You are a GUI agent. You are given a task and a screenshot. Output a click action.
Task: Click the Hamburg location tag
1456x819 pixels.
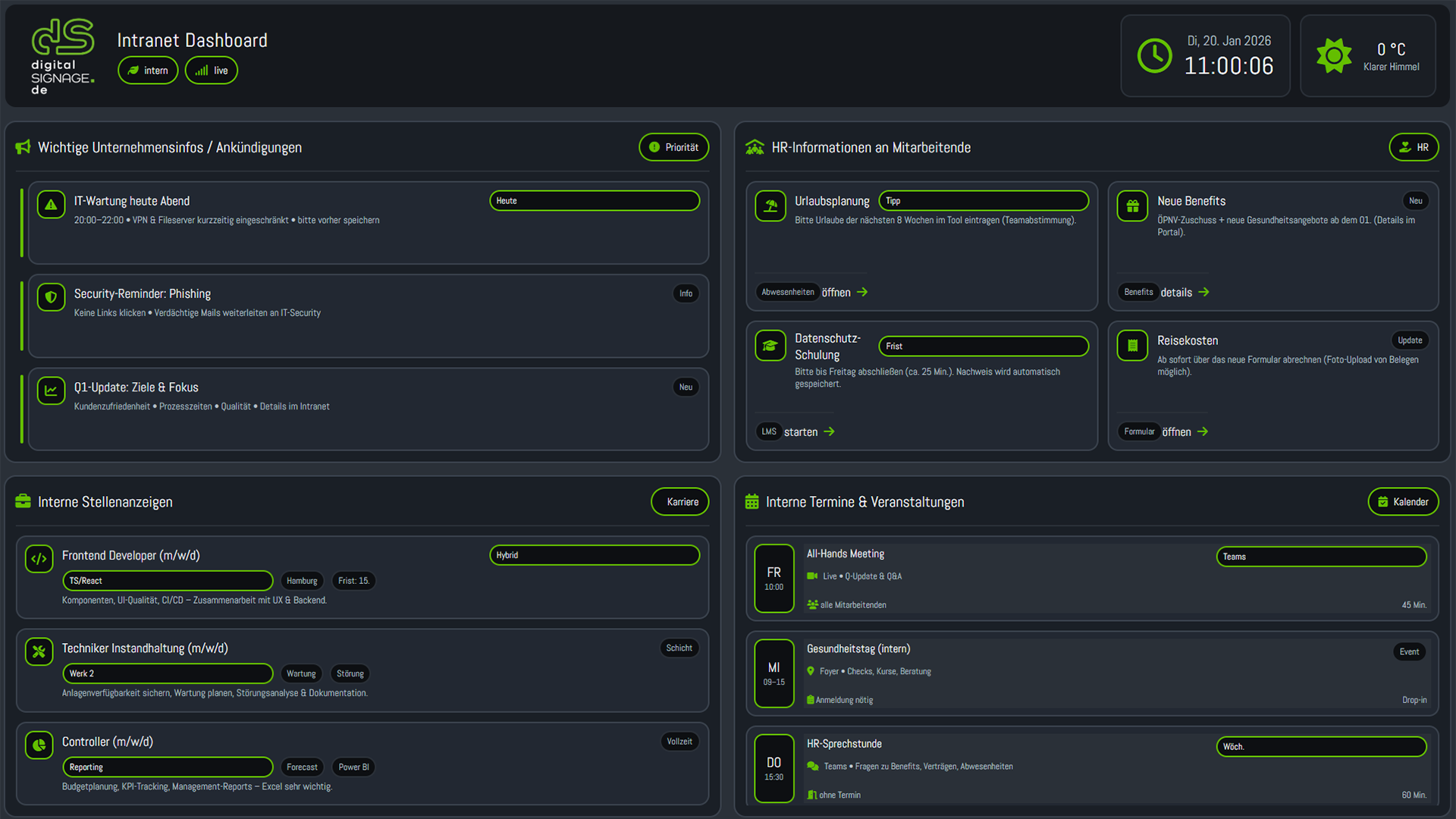pyautogui.click(x=302, y=581)
